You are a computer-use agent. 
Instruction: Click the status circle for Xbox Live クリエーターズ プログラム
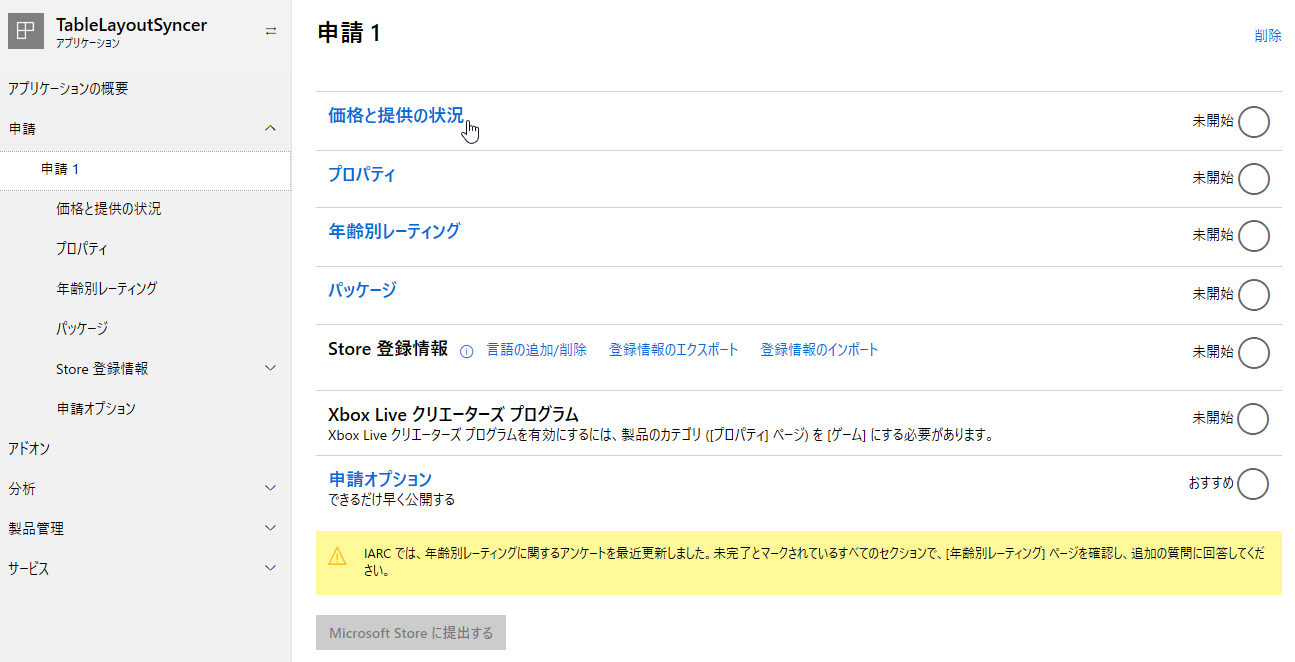pos(1254,419)
